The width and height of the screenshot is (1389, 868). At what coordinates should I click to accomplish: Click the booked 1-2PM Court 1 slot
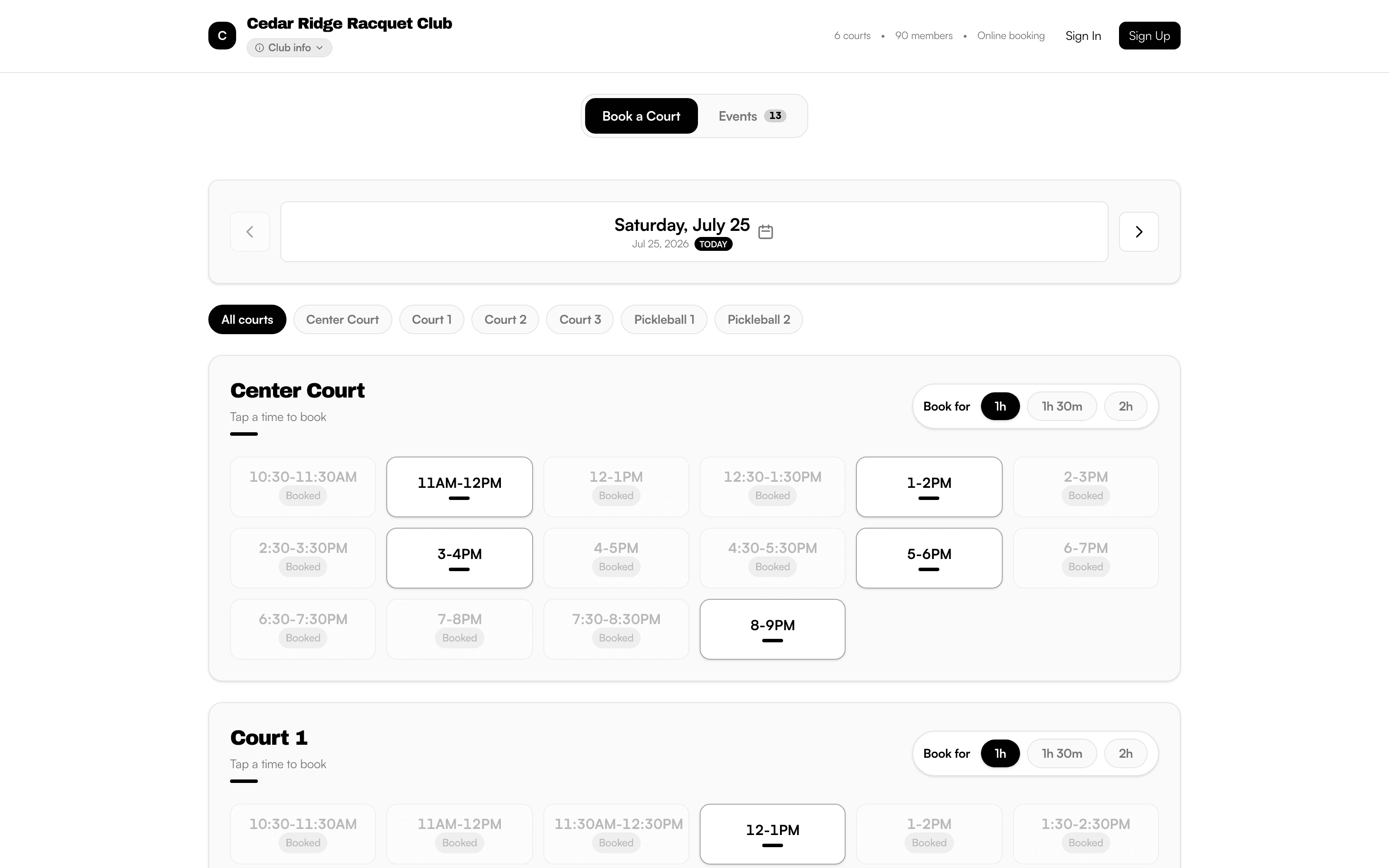929,834
